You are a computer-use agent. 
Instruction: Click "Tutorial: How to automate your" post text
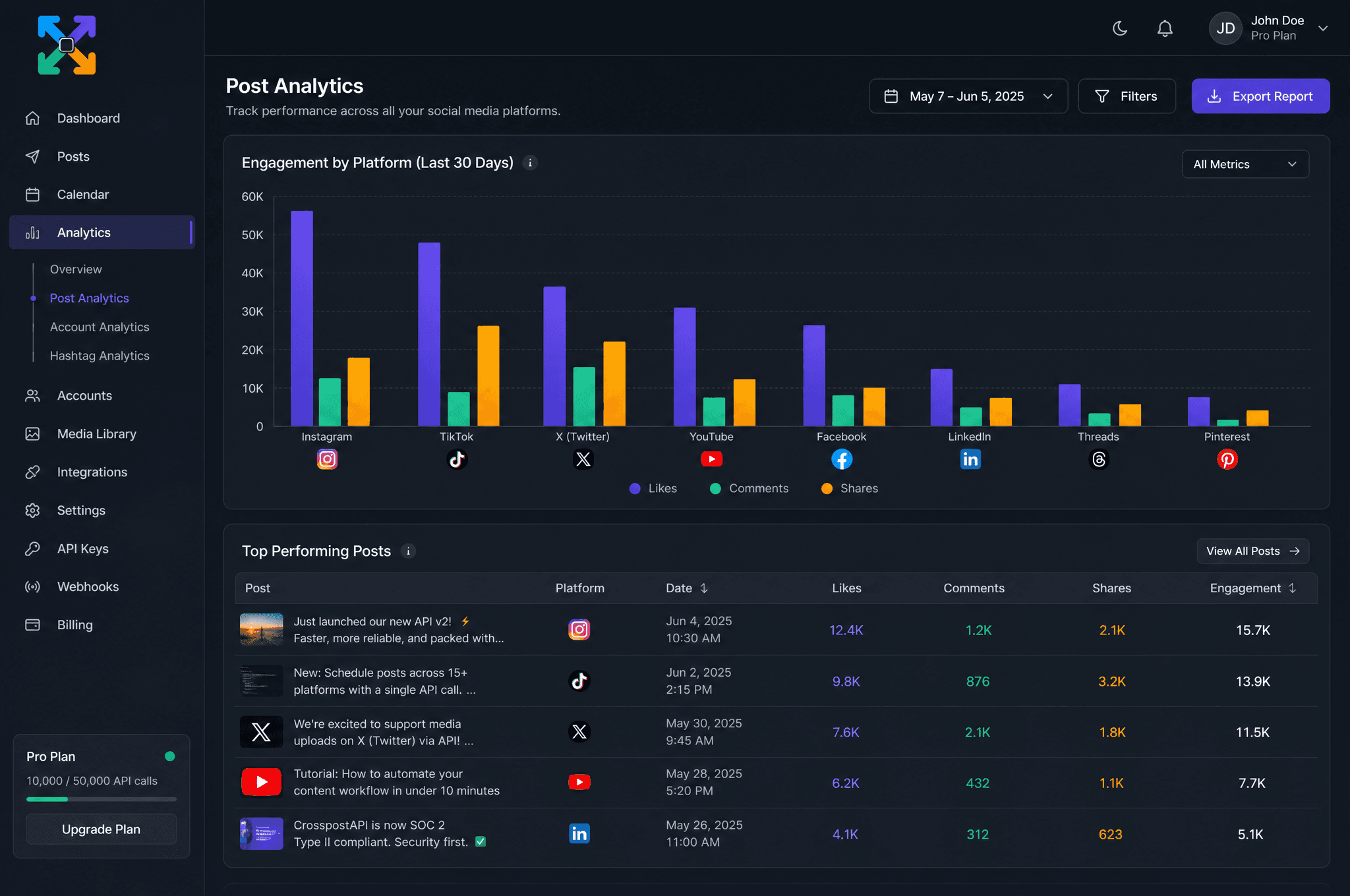point(378,773)
